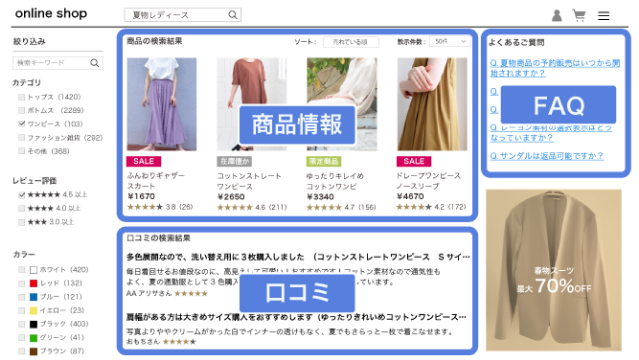Click the price ¥2650
This screenshot has width=639, height=360.
[x=231, y=197]
